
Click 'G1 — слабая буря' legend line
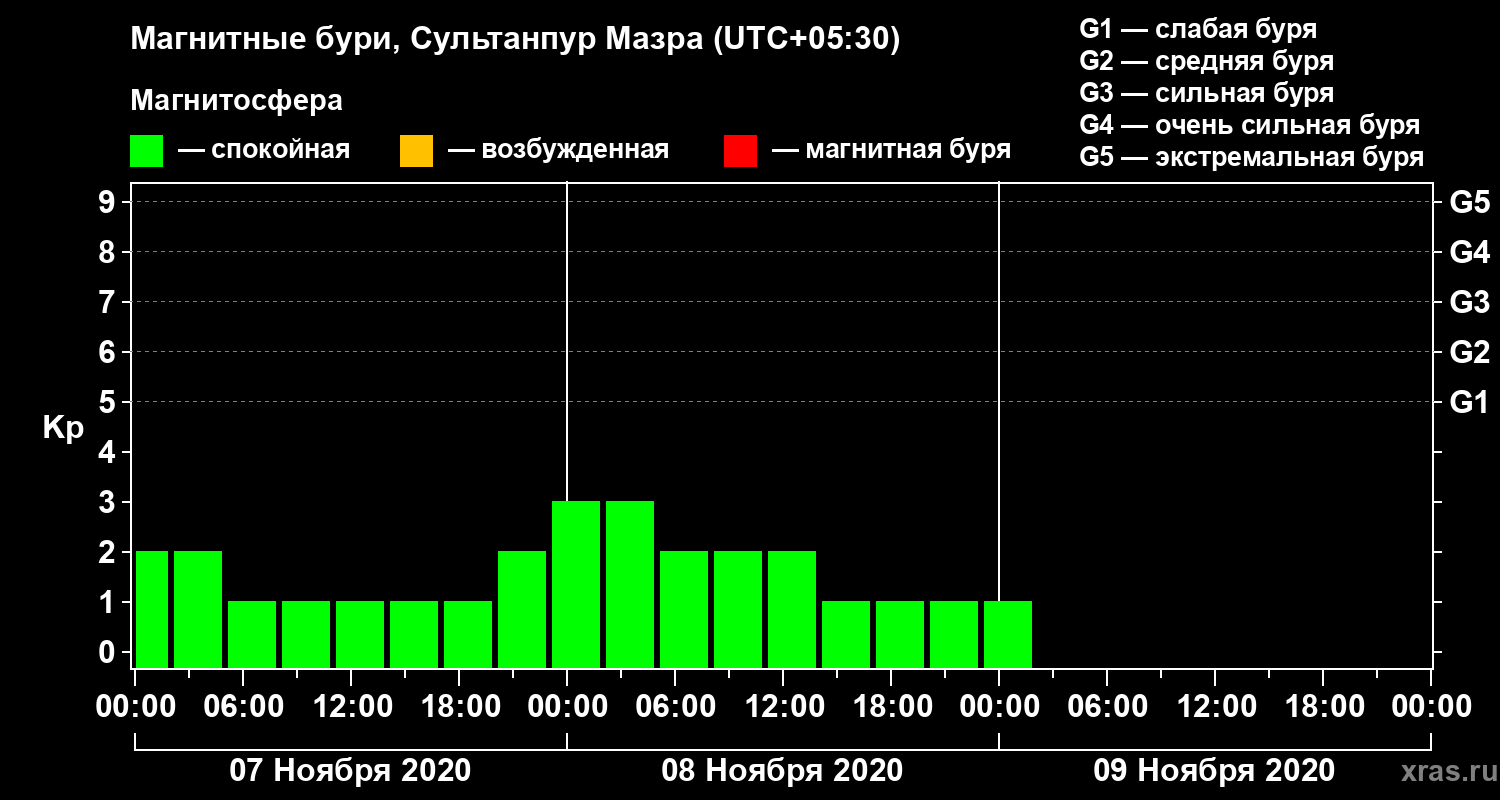coord(1198,29)
